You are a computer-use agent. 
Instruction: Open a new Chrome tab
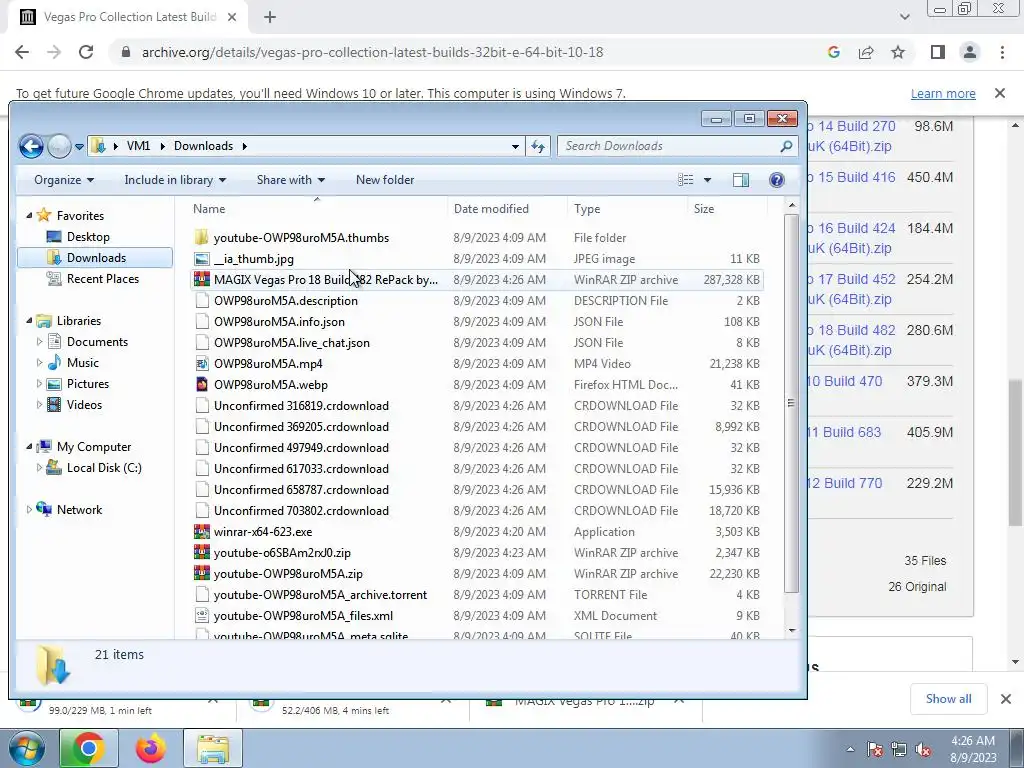[270, 18]
